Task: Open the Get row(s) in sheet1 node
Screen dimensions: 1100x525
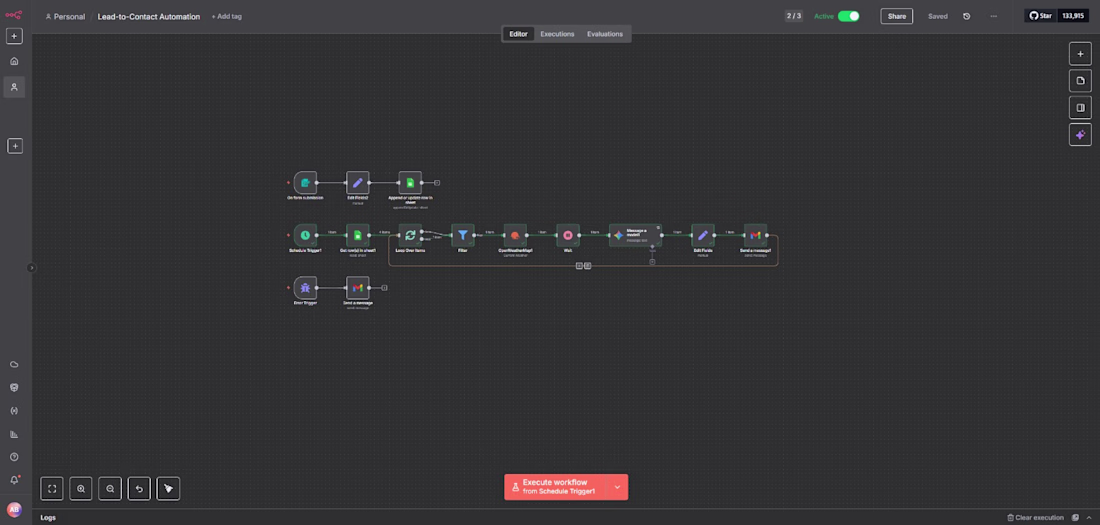Action: coord(357,235)
